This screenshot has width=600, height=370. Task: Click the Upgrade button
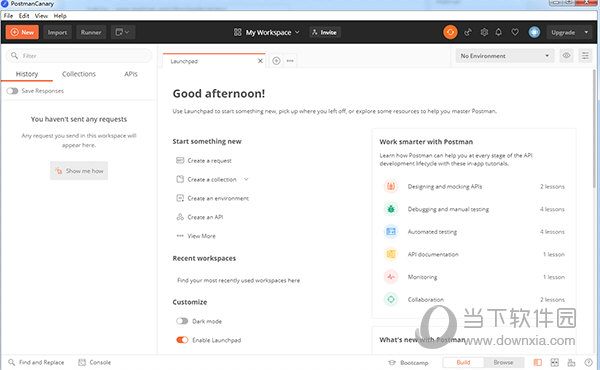[x=563, y=32]
